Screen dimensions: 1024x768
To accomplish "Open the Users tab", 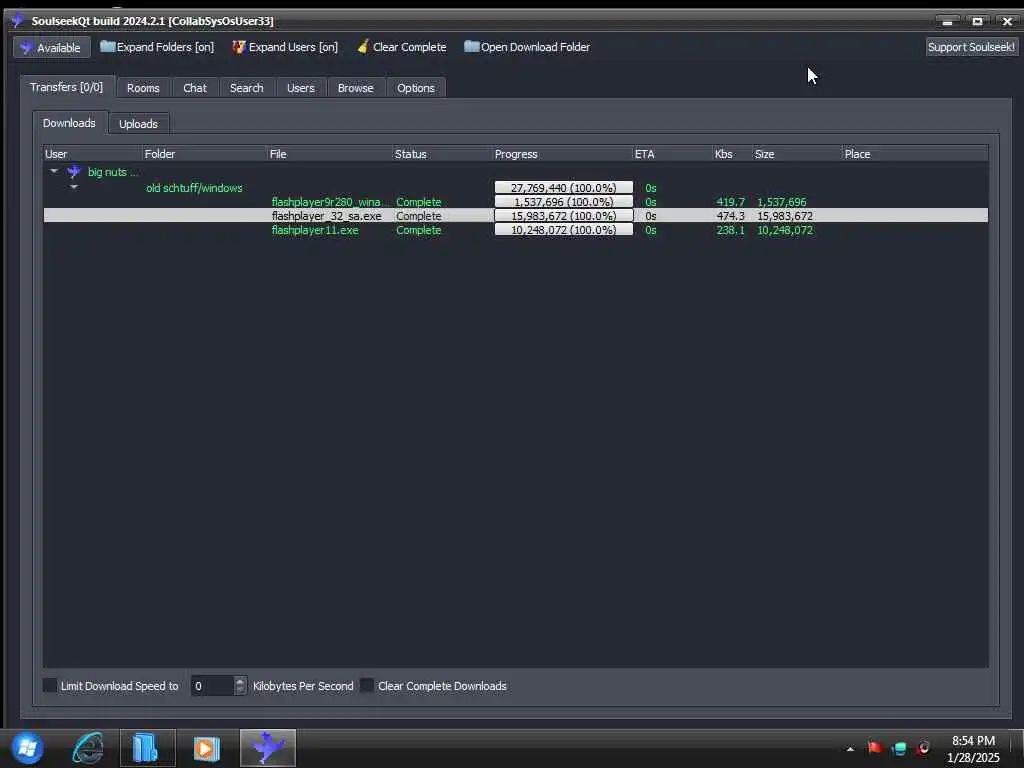I will coord(300,88).
